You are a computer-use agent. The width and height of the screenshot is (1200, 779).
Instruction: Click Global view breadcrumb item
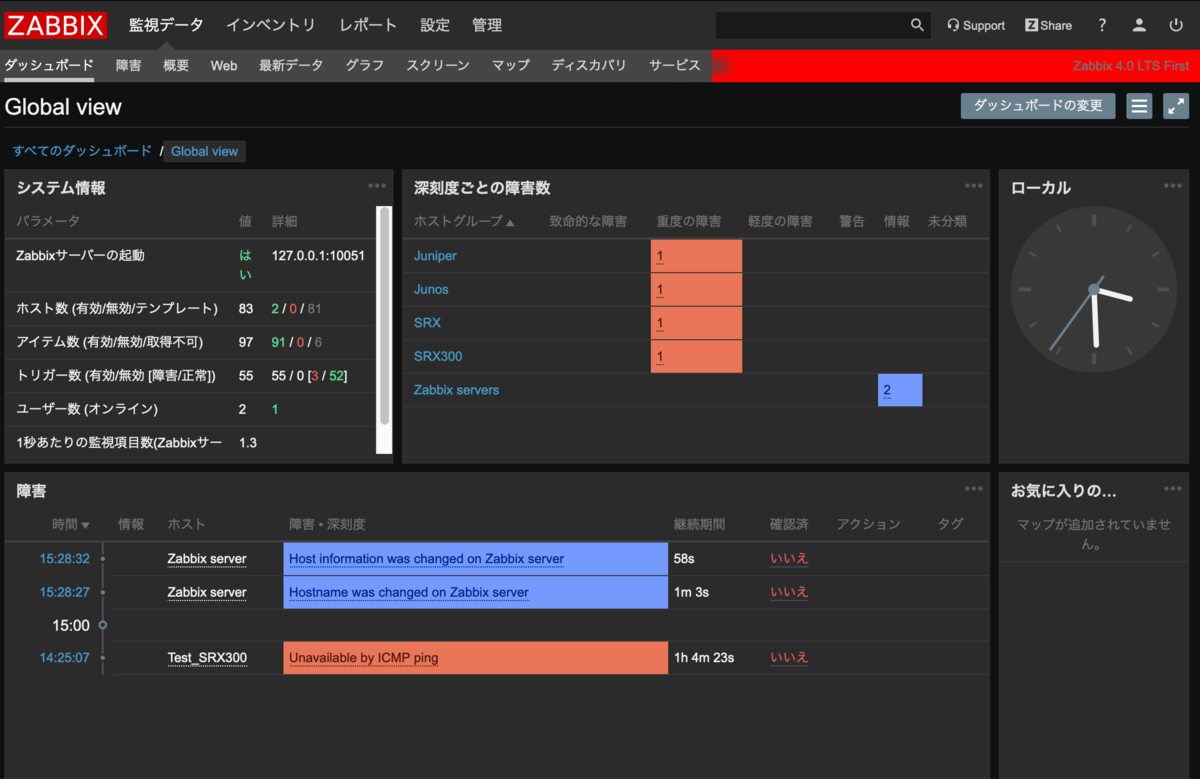(x=204, y=151)
